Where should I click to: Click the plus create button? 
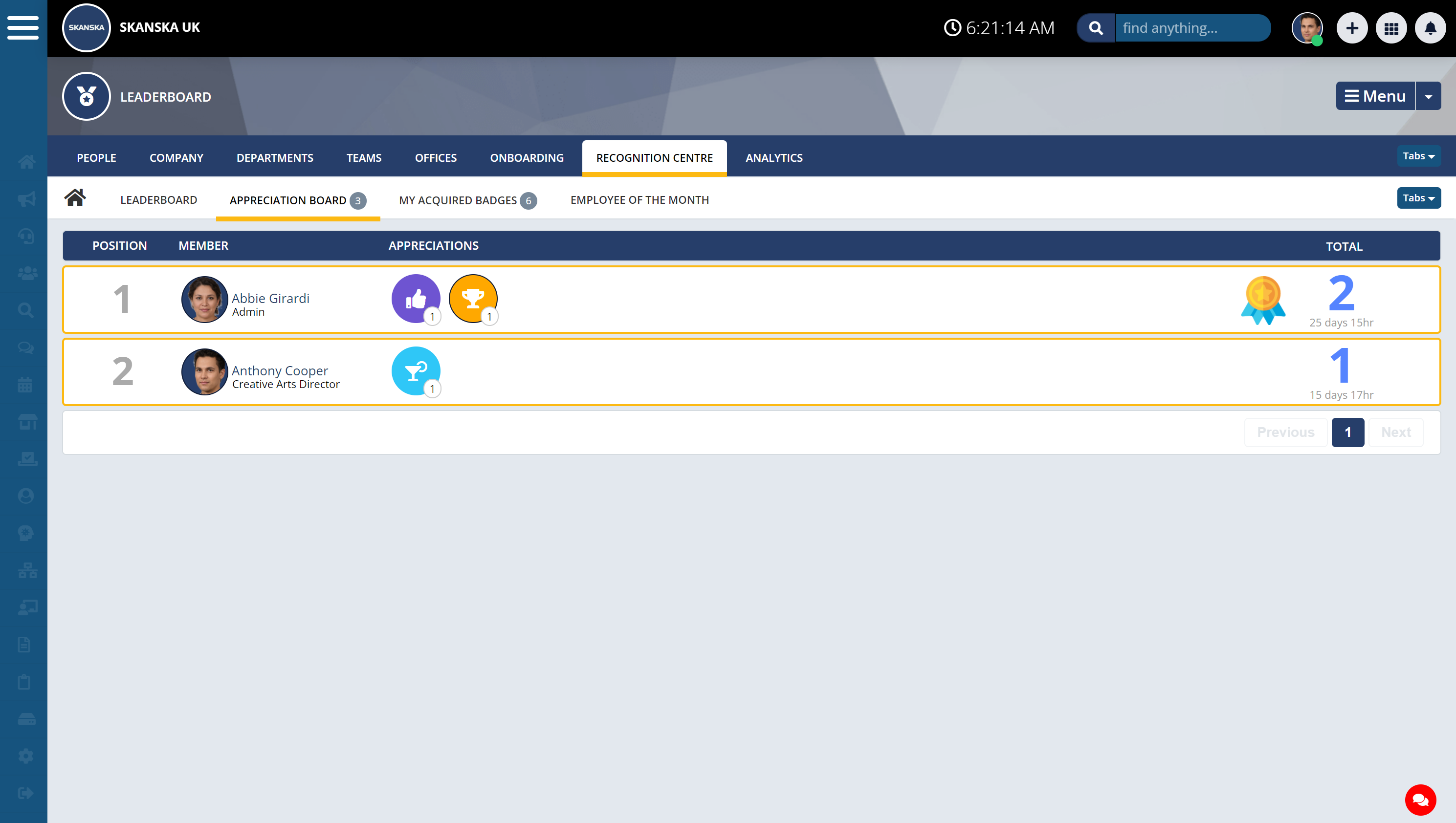(1352, 28)
